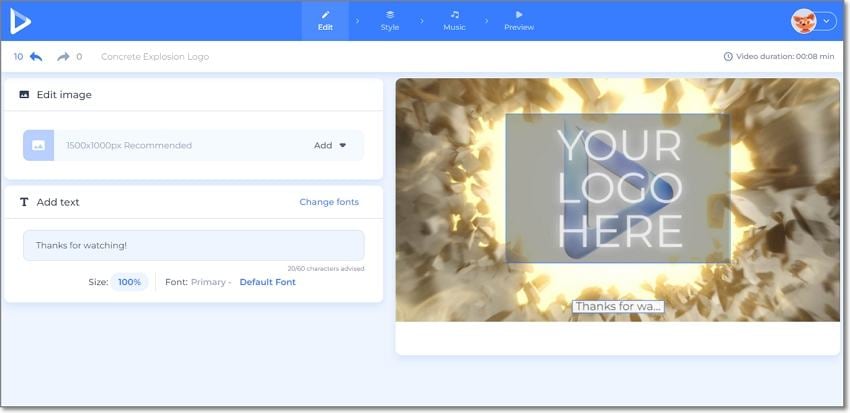This screenshot has width=850, height=413.
Task: Change the text size 100% value
Action: [130, 282]
